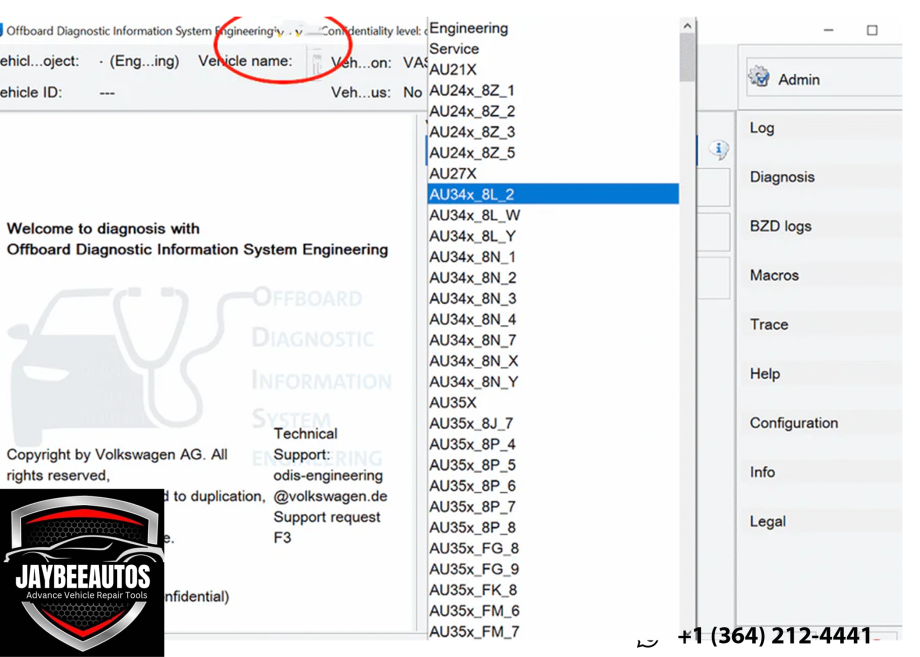This screenshot has width=920, height=657.
Task: Open the Help section
Action: pyautogui.click(x=765, y=374)
